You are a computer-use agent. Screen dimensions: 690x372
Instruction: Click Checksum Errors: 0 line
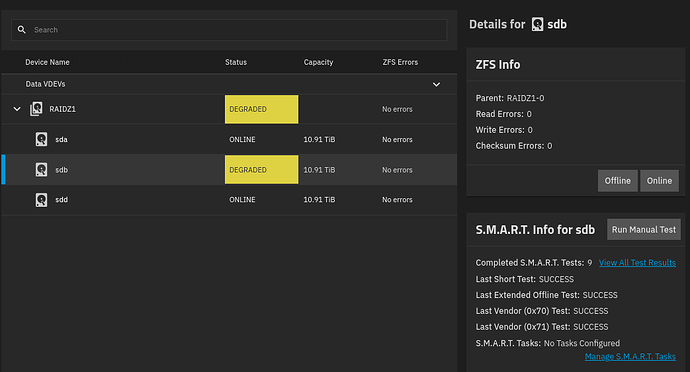coord(514,146)
